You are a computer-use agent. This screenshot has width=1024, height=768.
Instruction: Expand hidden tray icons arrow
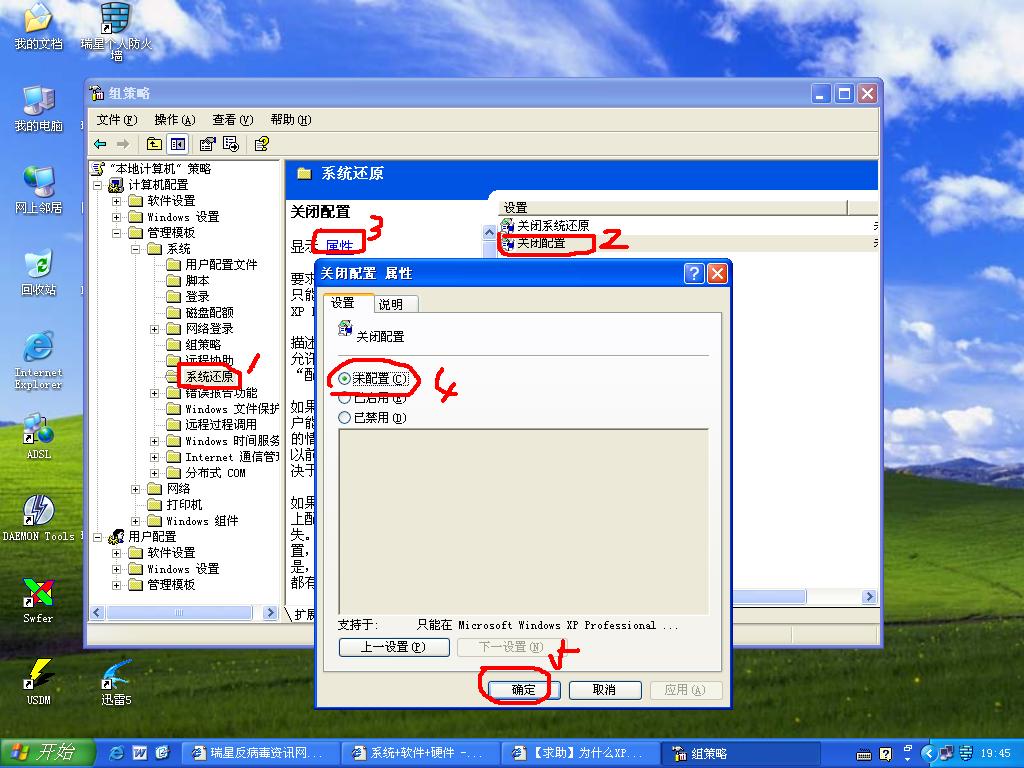(927, 753)
